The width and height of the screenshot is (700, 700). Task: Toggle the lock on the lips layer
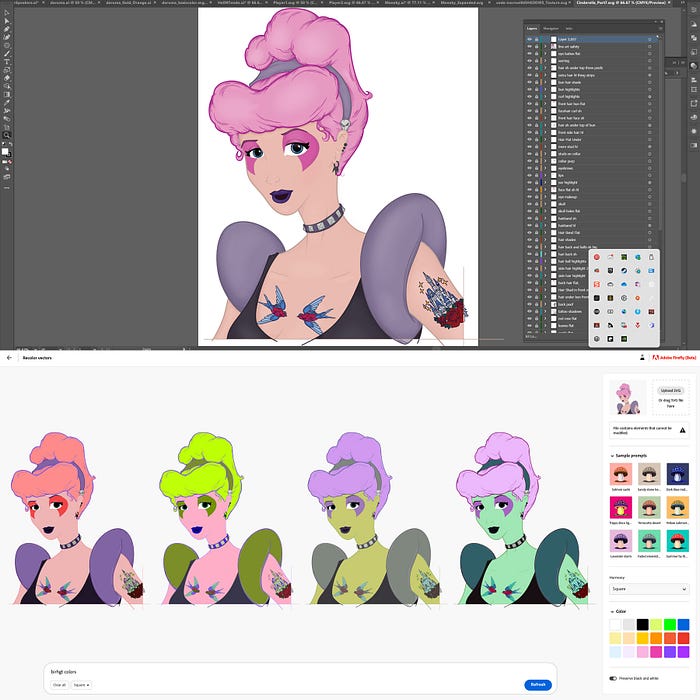coord(537,175)
